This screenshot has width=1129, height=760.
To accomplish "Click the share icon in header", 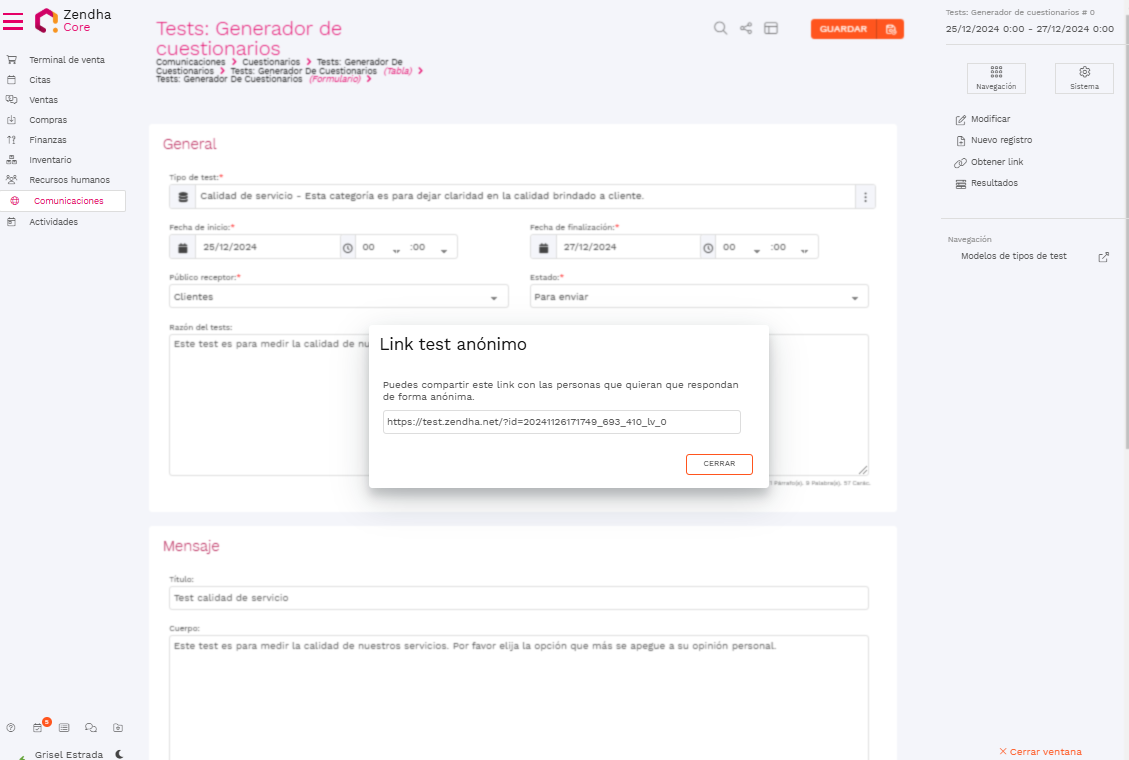I will click(746, 29).
